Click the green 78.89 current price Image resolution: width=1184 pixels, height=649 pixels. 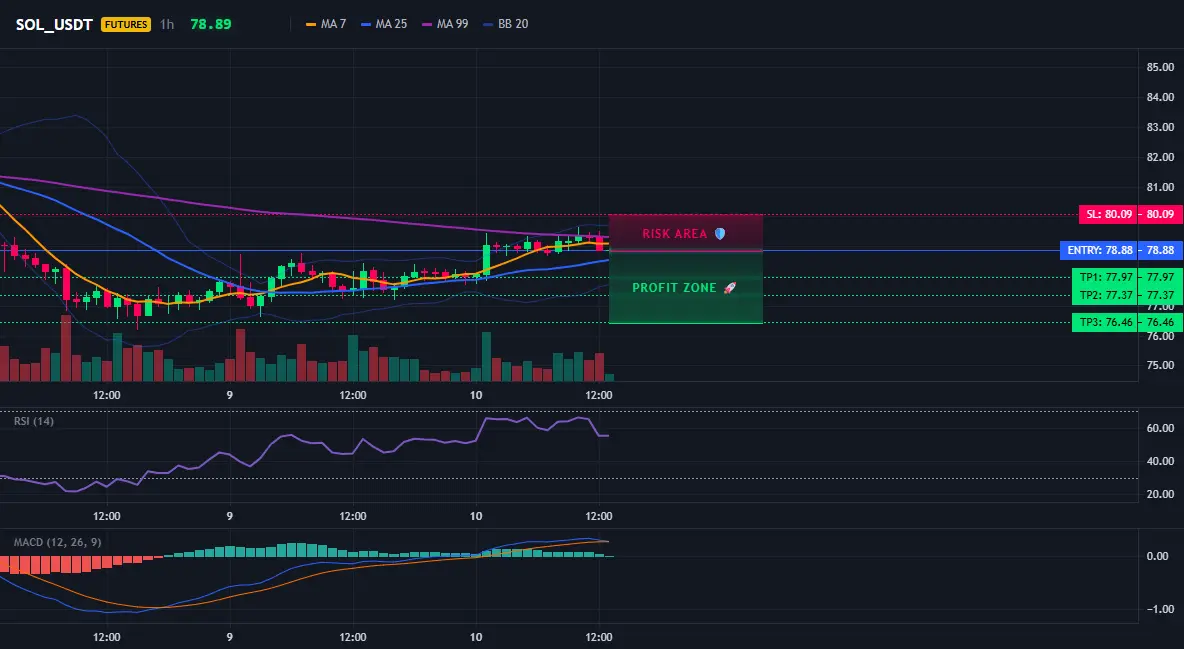(x=211, y=24)
